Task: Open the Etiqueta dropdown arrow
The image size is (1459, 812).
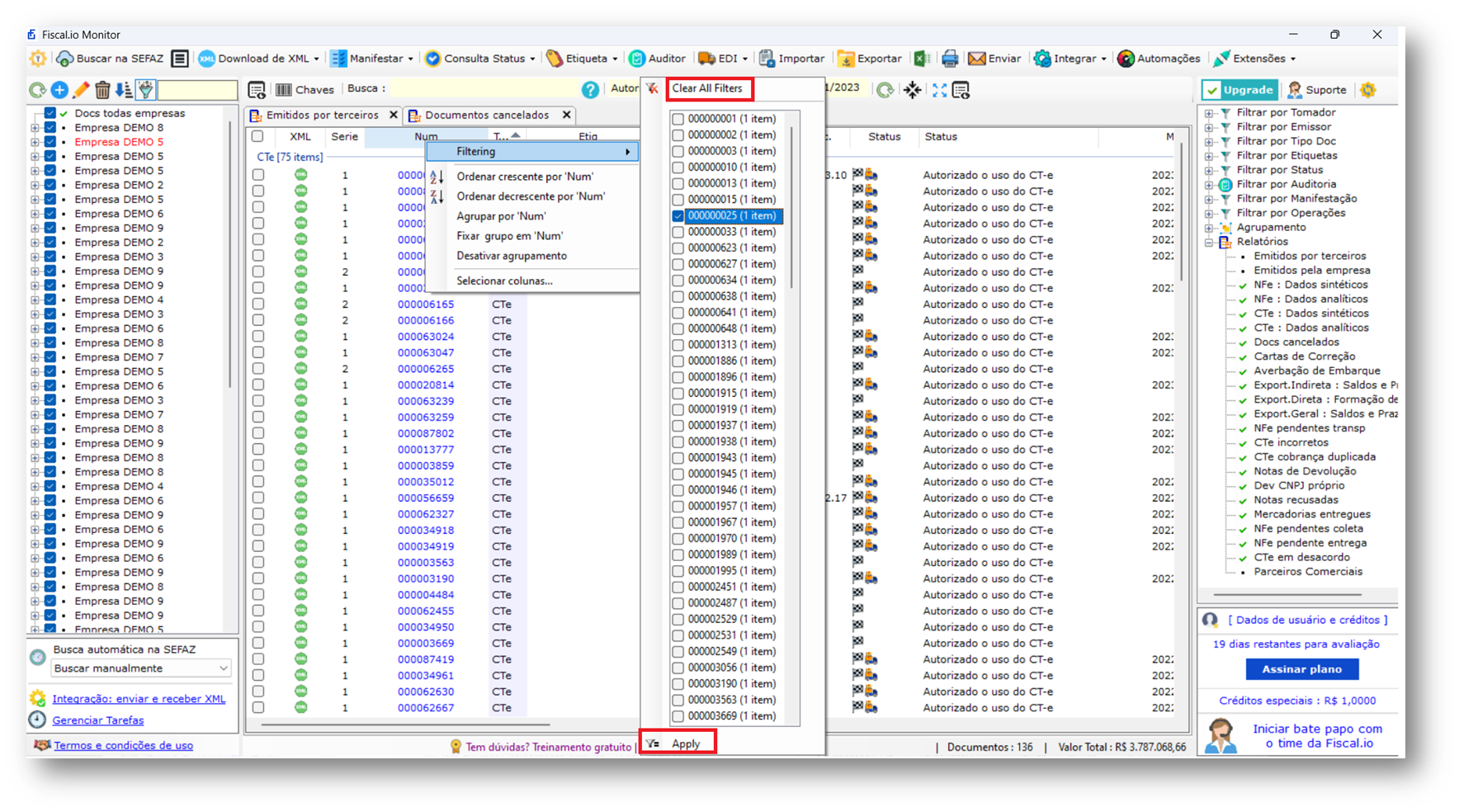Action: 615,59
